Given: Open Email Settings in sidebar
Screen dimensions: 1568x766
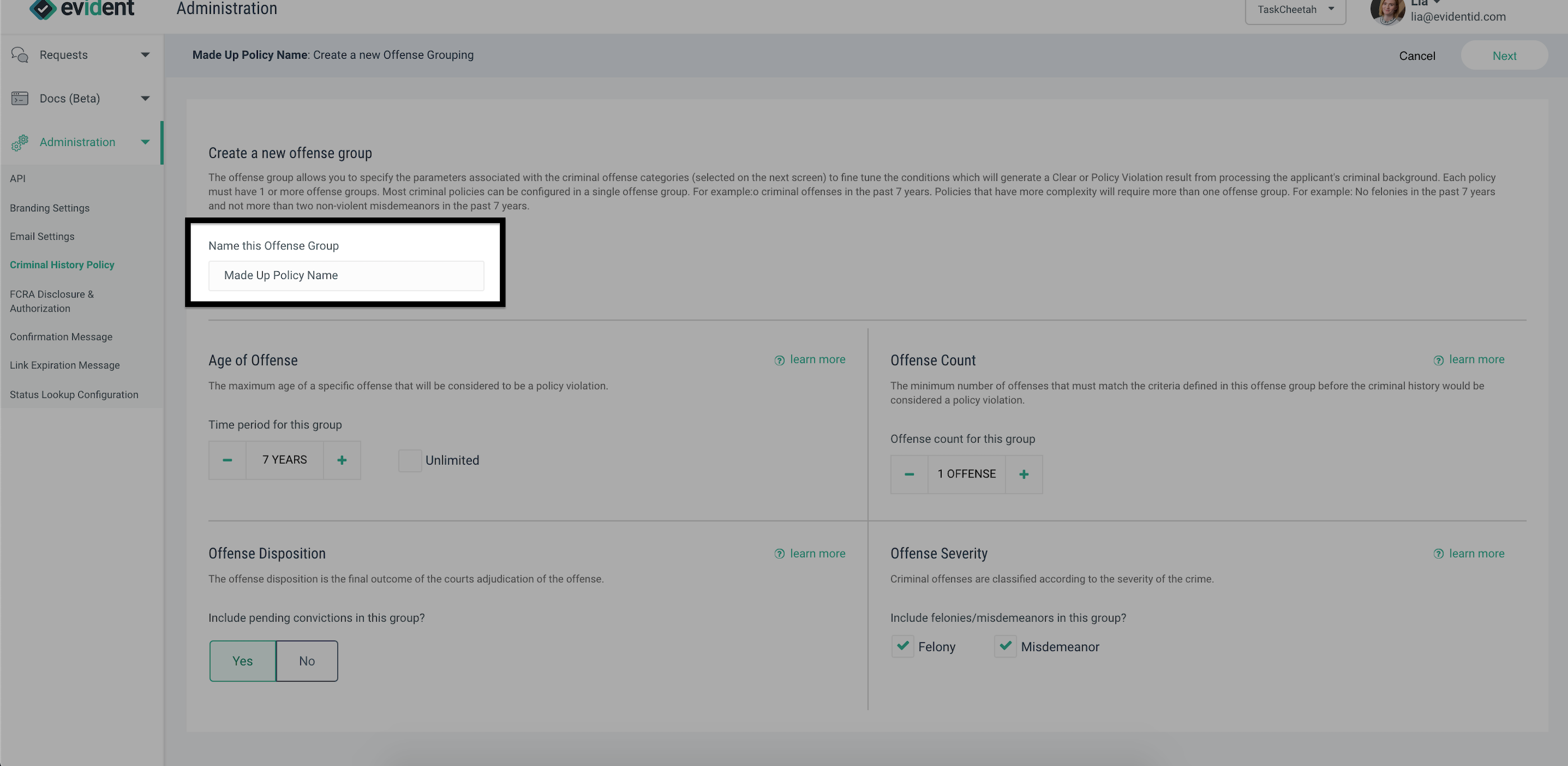Looking at the screenshot, I should click(x=42, y=236).
